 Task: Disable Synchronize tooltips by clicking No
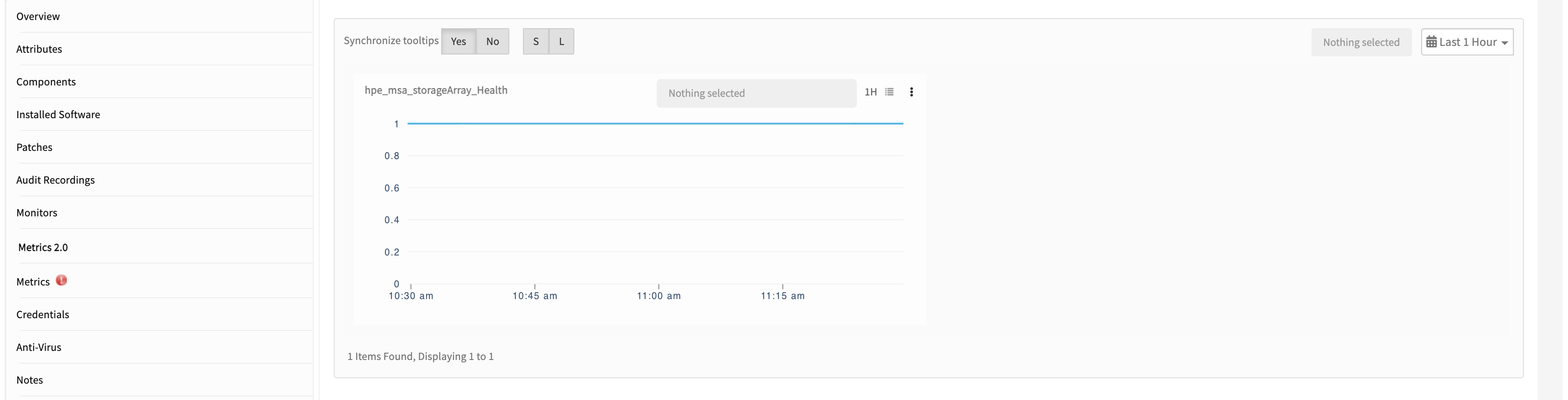tap(493, 41)
